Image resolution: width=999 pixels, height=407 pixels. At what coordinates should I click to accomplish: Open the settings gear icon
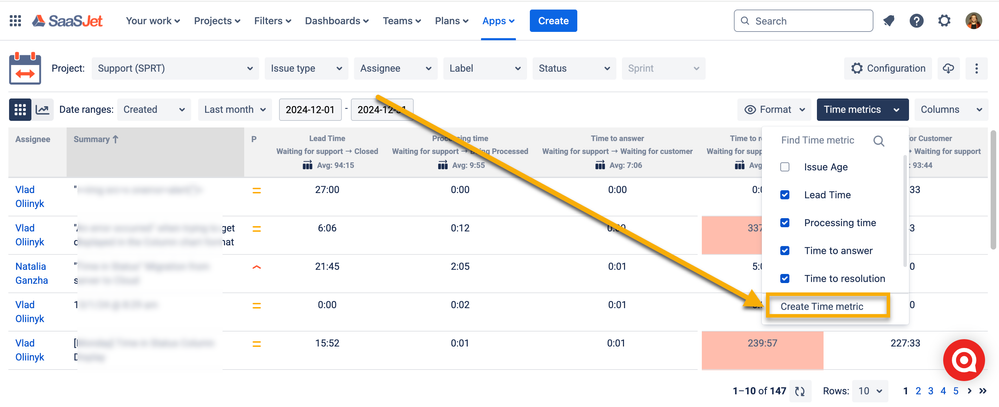944,21
